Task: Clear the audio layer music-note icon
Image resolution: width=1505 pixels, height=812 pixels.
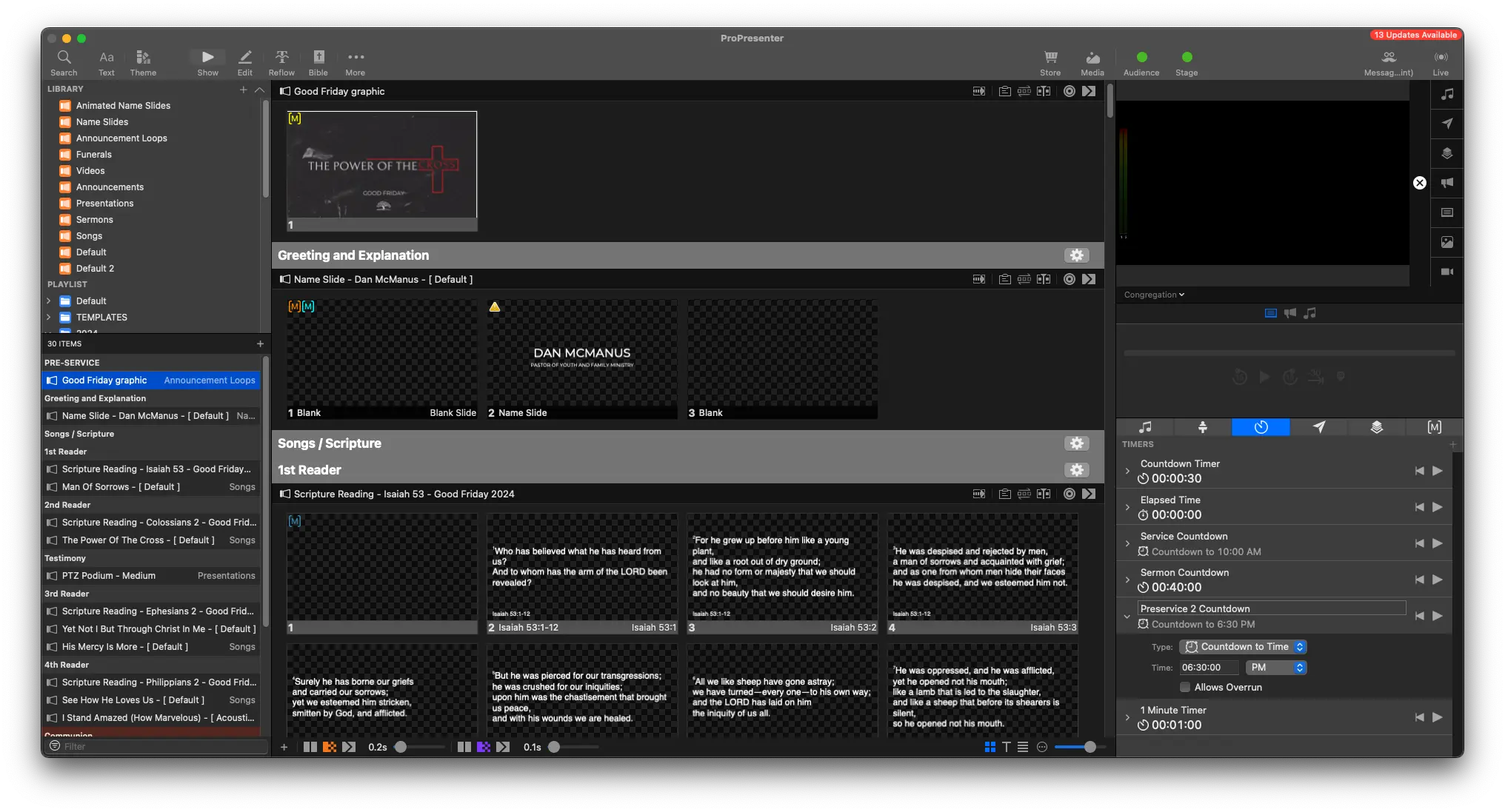Action: (1447, 94)
